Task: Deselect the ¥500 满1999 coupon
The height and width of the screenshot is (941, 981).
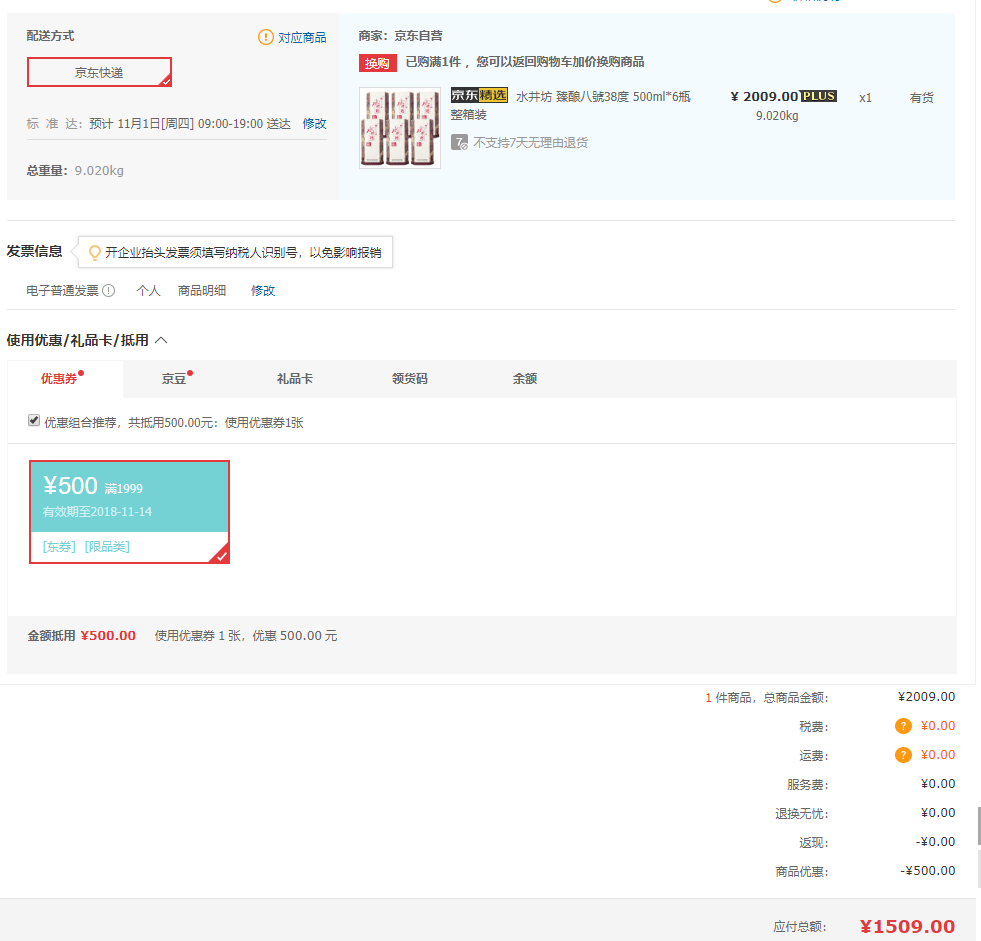Action: click(x=130, y=512)
